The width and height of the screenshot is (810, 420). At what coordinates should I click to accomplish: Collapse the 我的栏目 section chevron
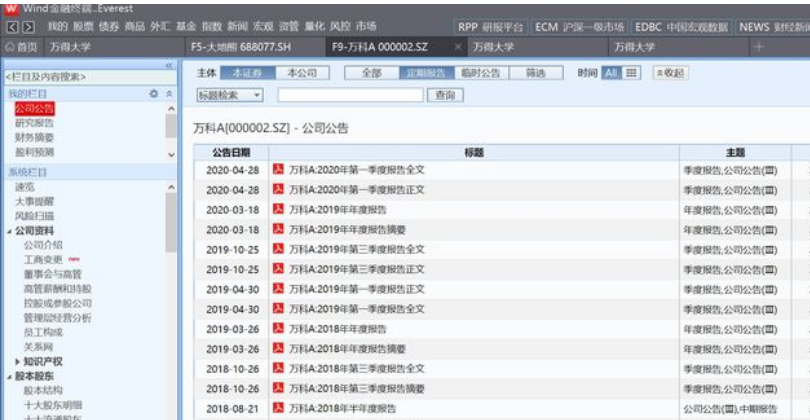(169, 94)
